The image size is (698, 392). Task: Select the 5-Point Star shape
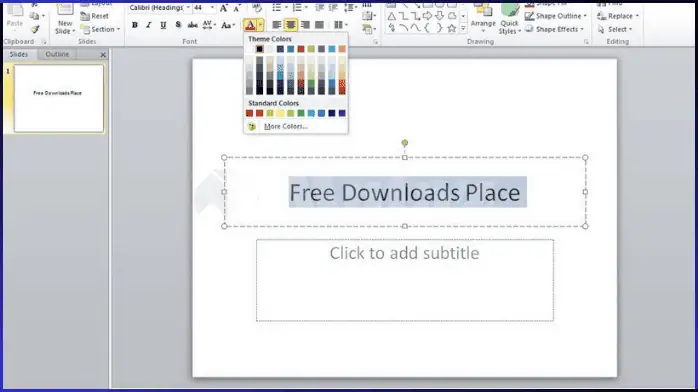point(452,28)
